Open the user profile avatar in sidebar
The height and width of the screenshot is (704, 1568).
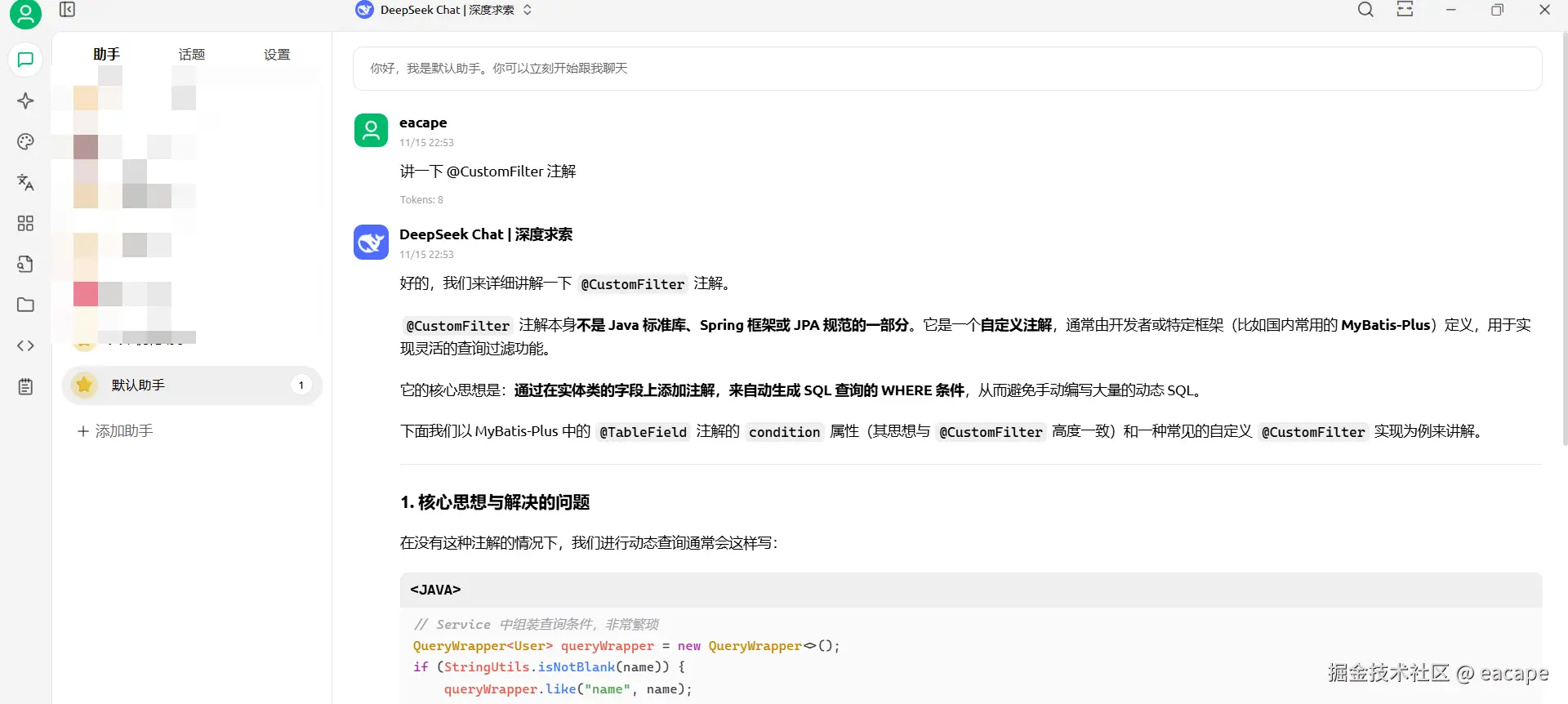pyautogui.click(x=25, y=13)
